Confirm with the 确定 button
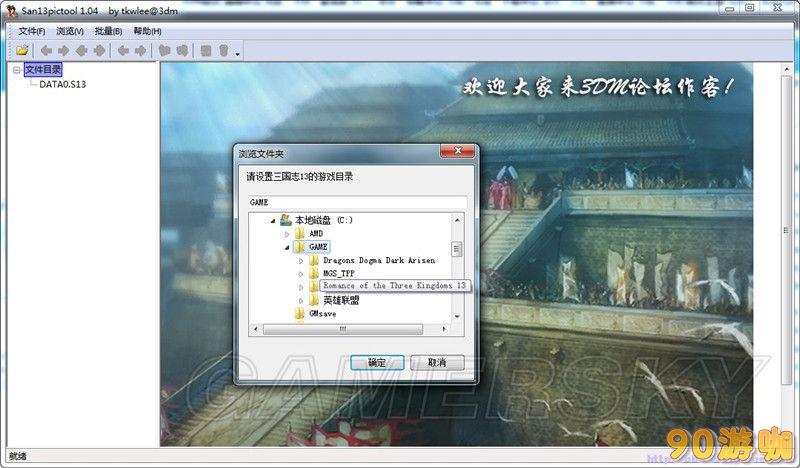The image size is (800, 468). (x=377, y=362)
